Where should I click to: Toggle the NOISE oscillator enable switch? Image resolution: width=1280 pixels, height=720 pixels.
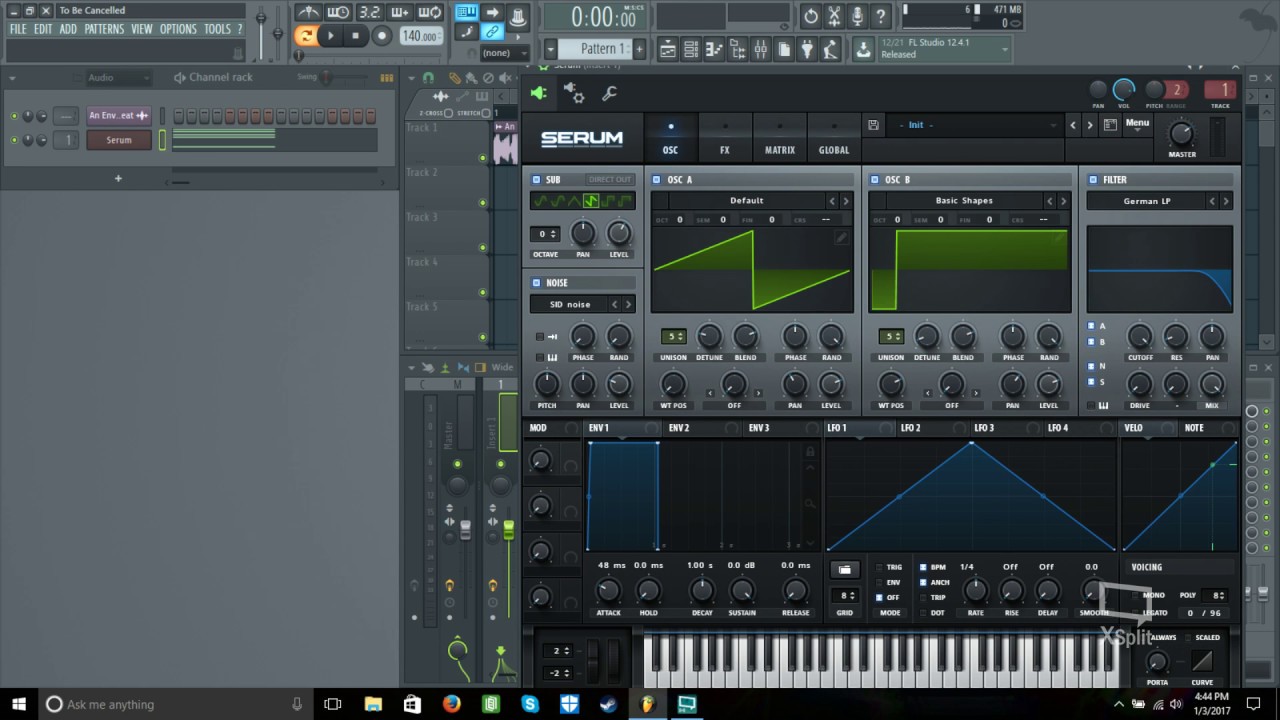click(536, 283)
